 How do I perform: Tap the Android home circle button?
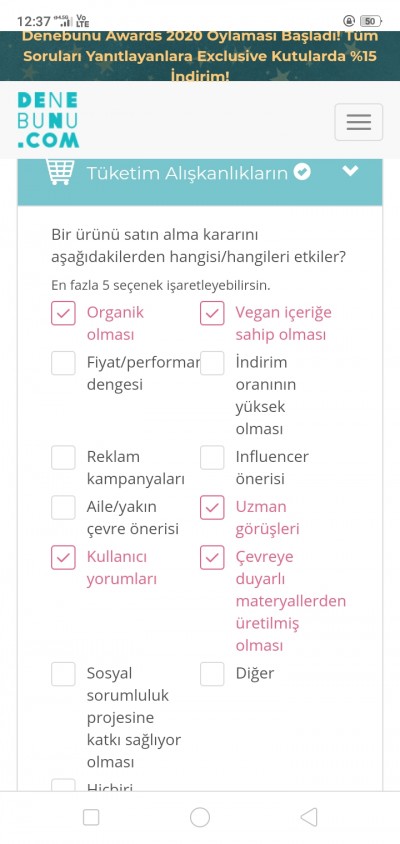click(x=200, y=817)
